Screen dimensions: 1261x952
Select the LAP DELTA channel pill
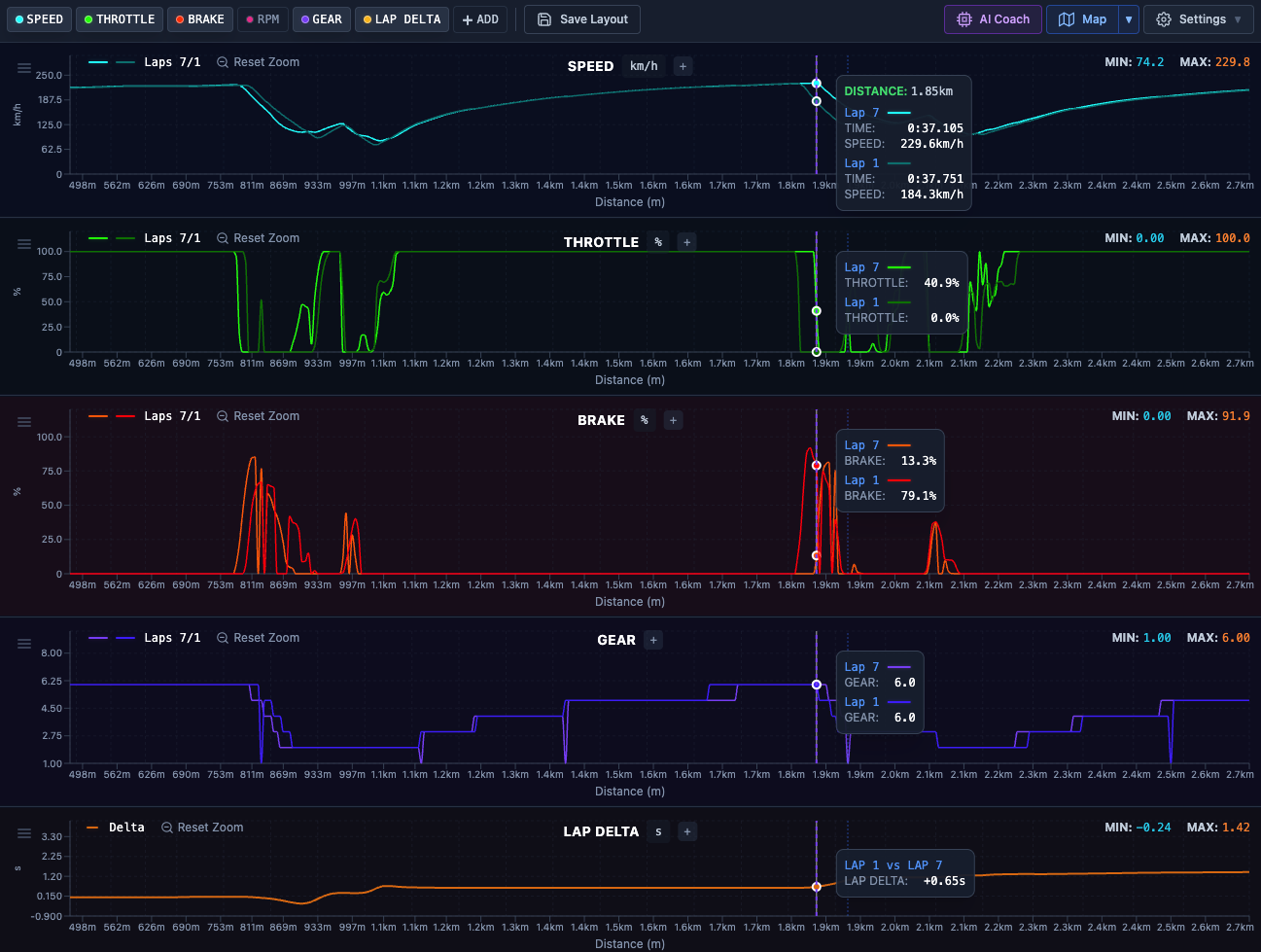coord(402,18)
